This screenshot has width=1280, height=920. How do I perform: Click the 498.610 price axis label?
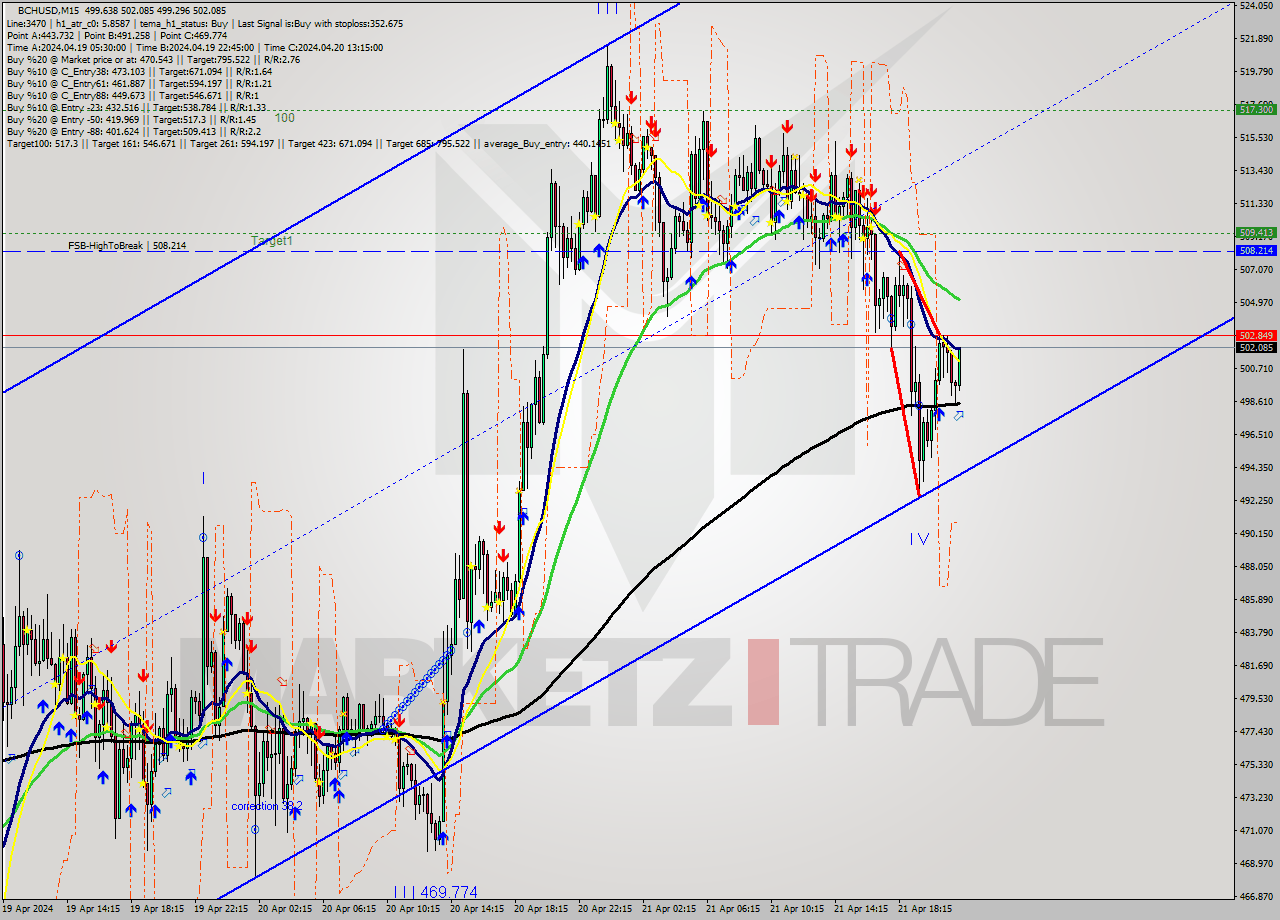click(x=1256, y=402)
